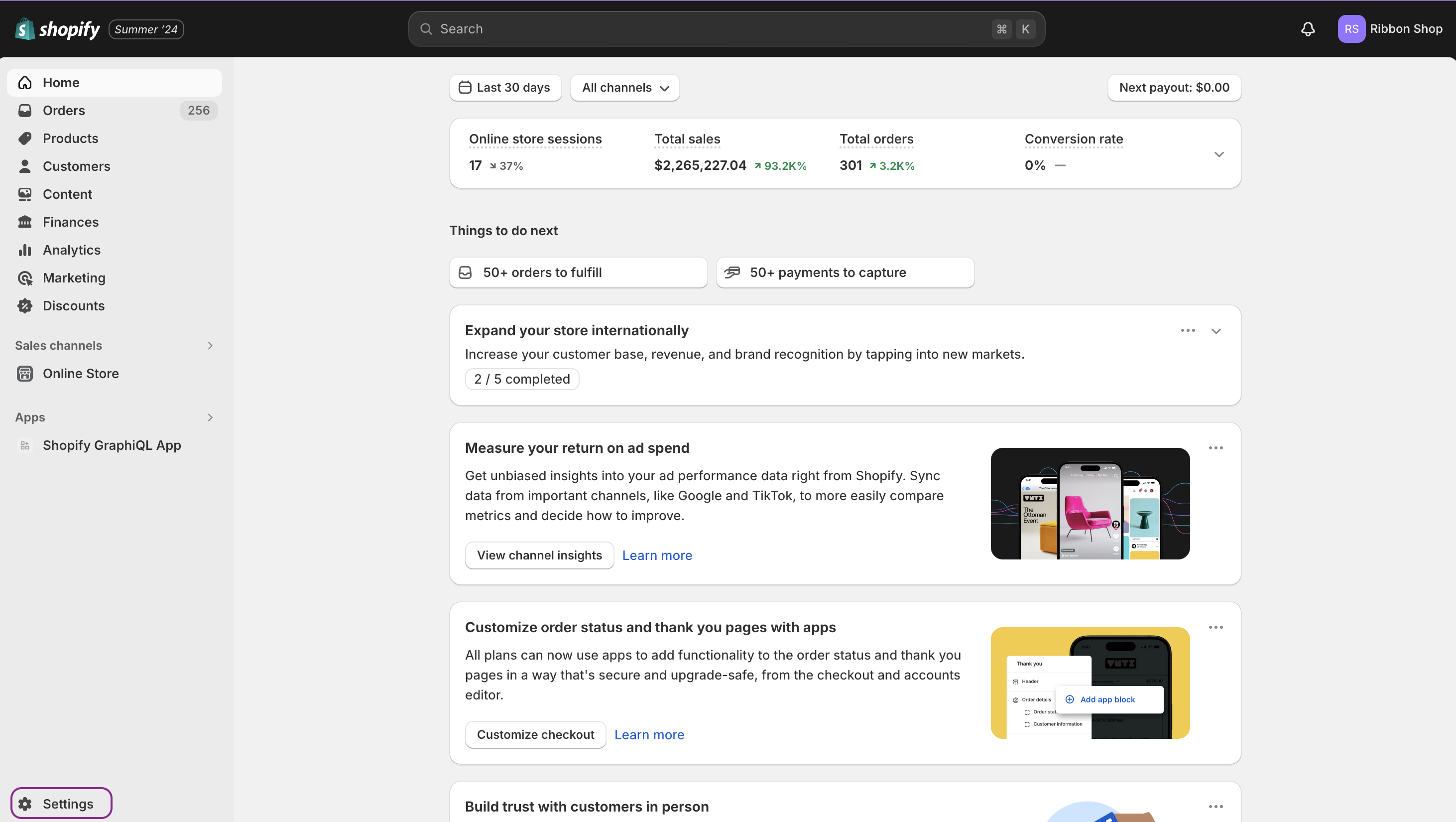1456x822 pixels.
Task: Select Products in the sidebar
Action: [71, 138]
